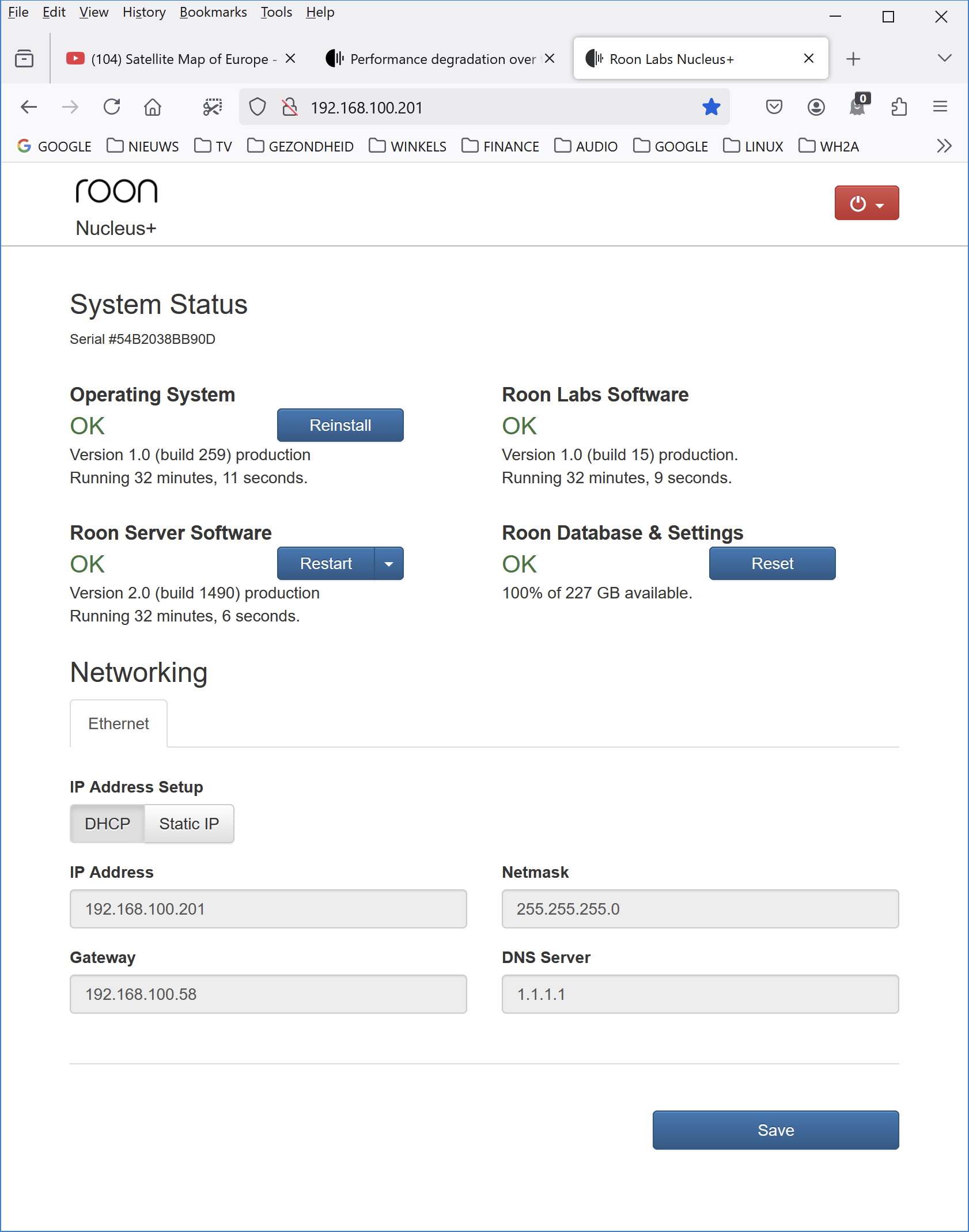Open the AUDIO bookmarks folder
The image size is (969, 1232).
pos(586,146)
